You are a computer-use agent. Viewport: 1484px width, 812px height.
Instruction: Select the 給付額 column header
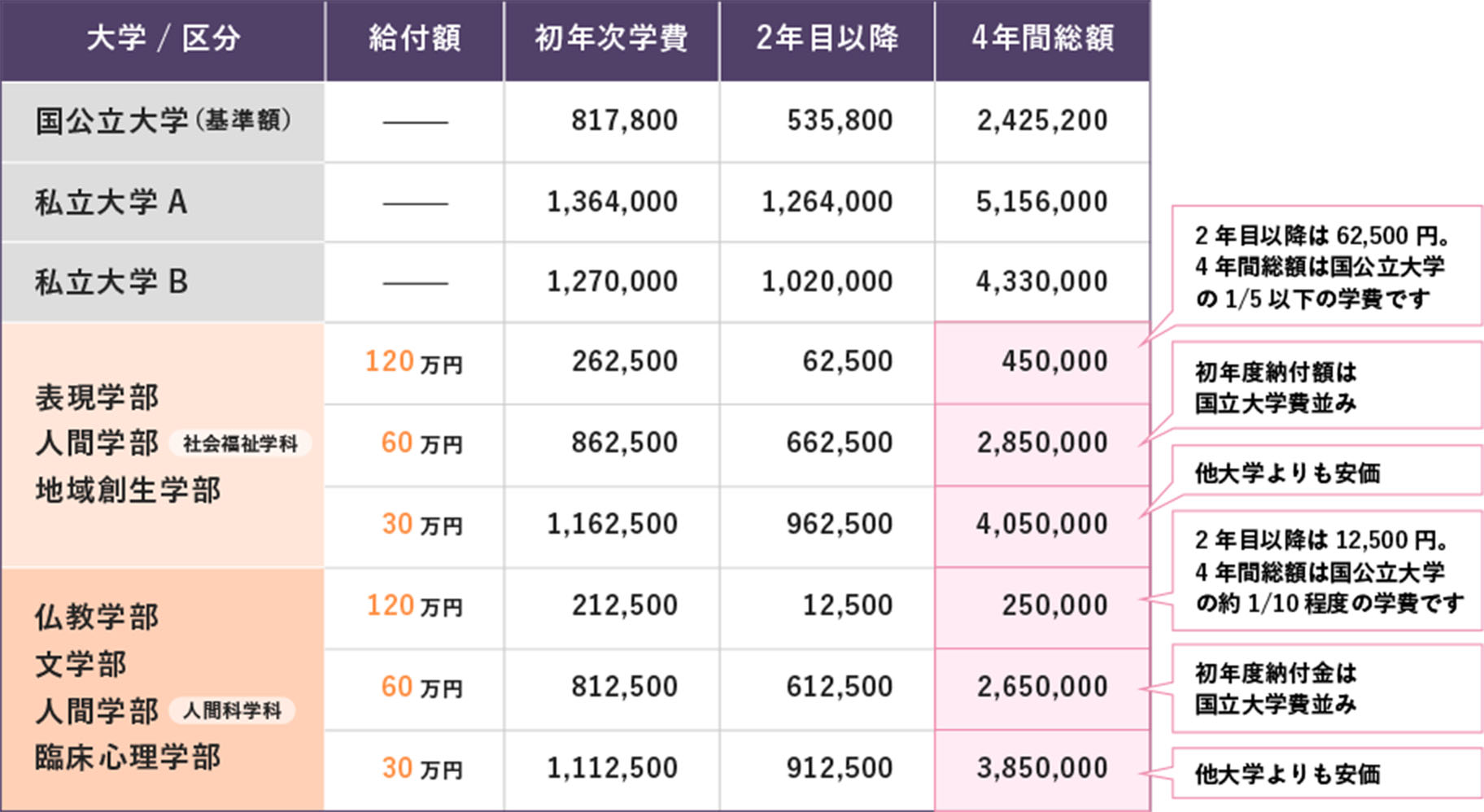[x=414, y=39]
